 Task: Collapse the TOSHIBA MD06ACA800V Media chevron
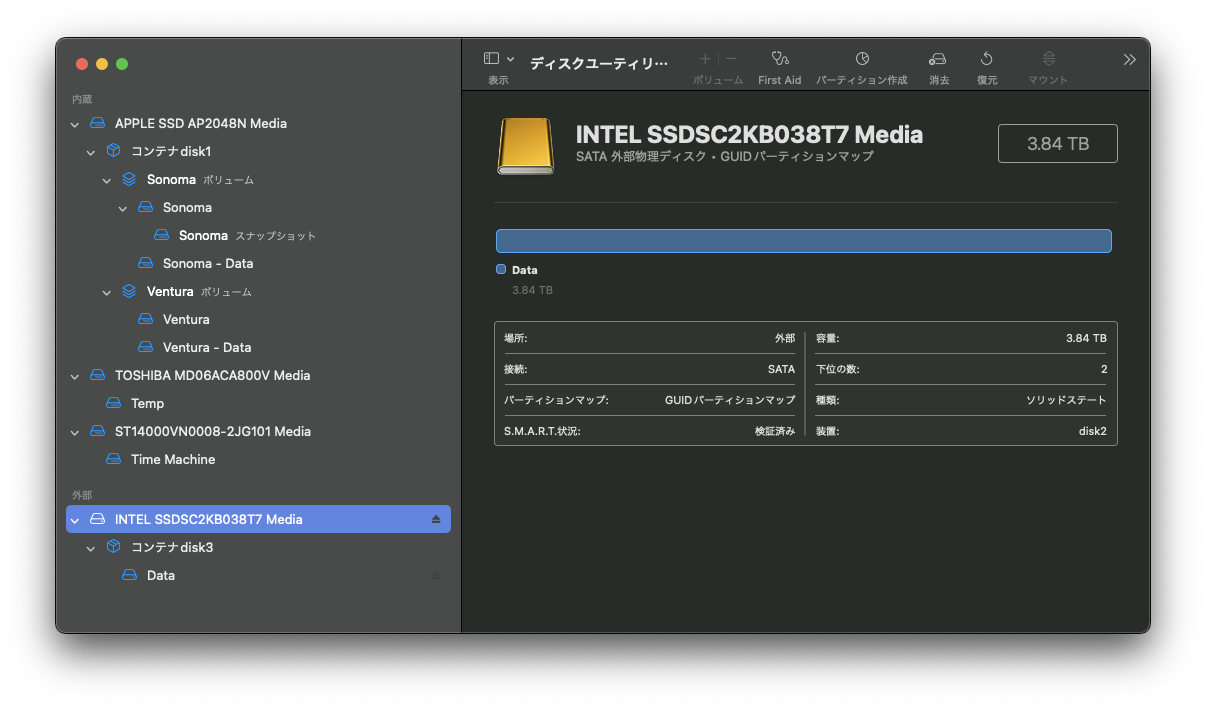[75, 376]
